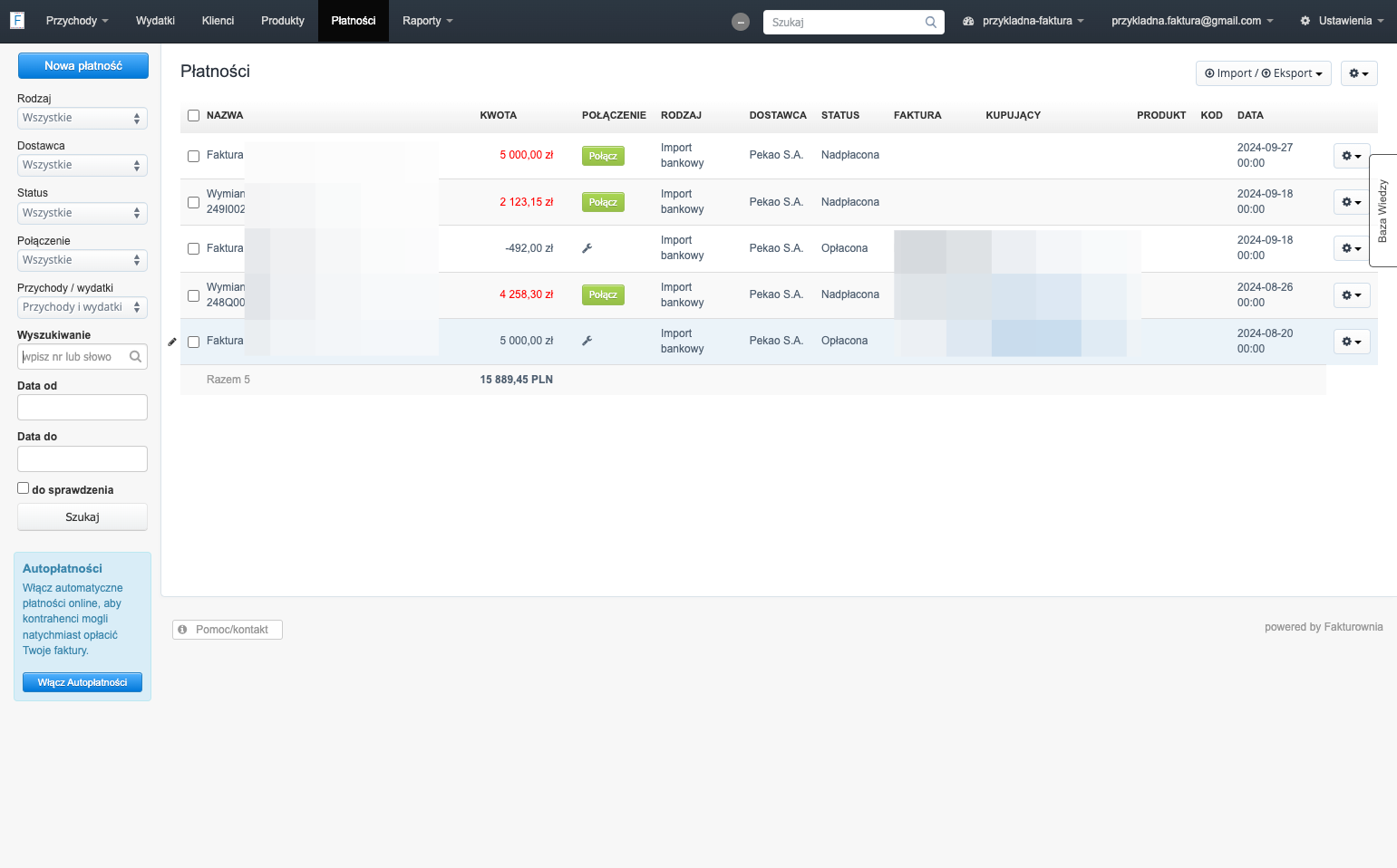Click Połącz button in 4 258,30 zł row
The height and width of the screenshot is (868, 1397).
click(603, 294)
